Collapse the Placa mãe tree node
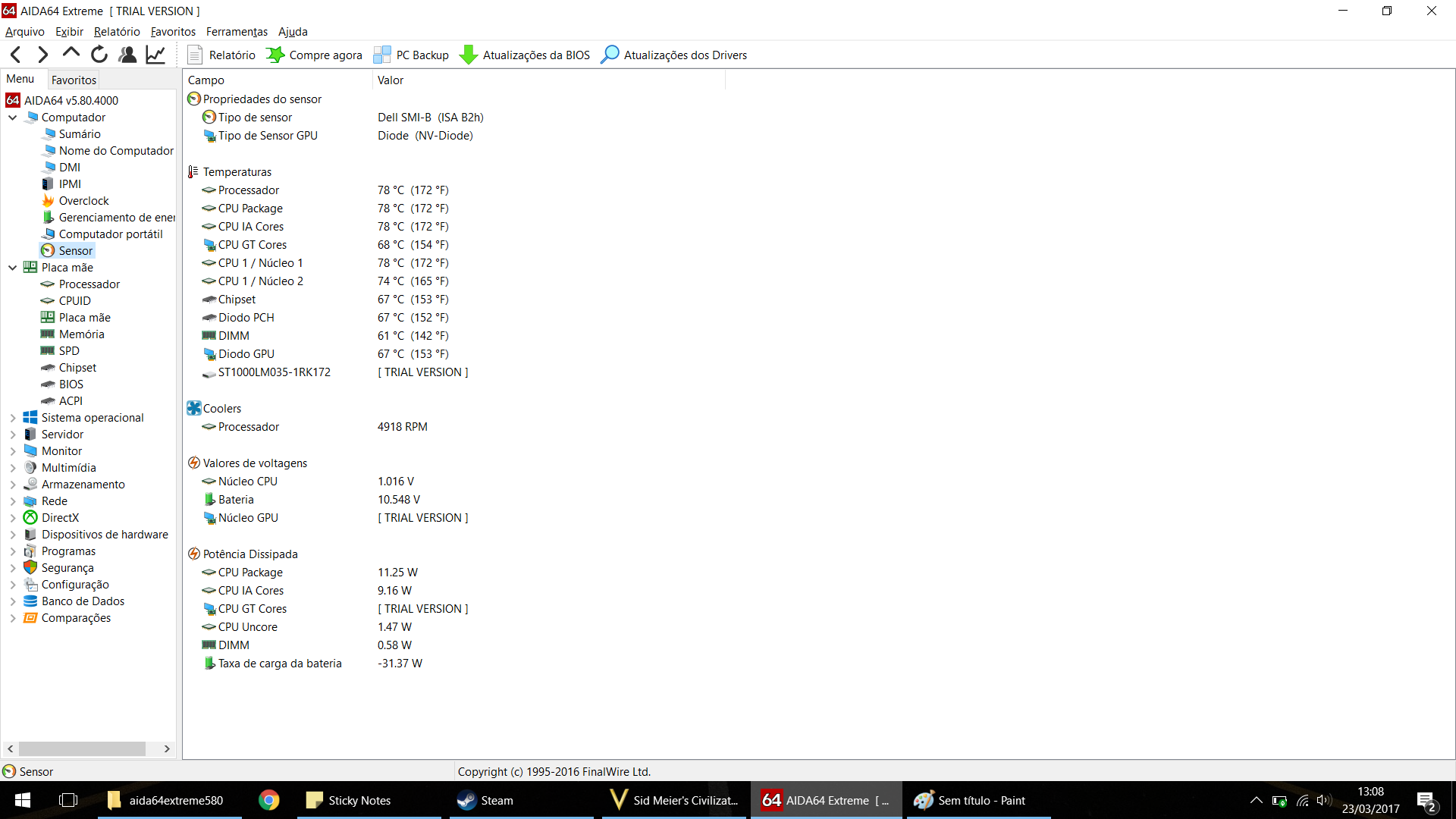The height and width of the screenshot is (819, 1456). (x=13, y=268)
